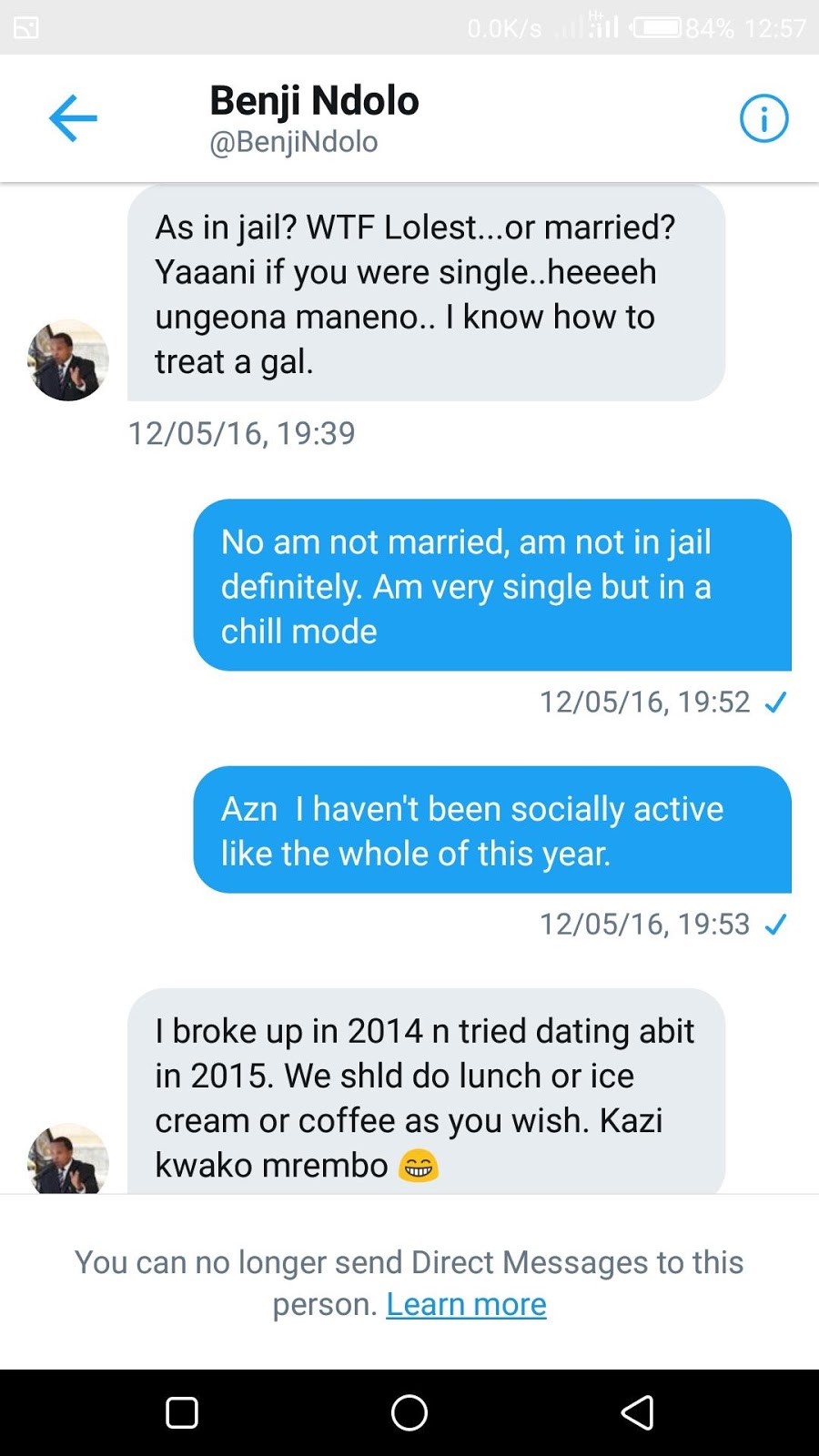
Task: Tap the blue back arrow
Action: (x=73, y=118)
